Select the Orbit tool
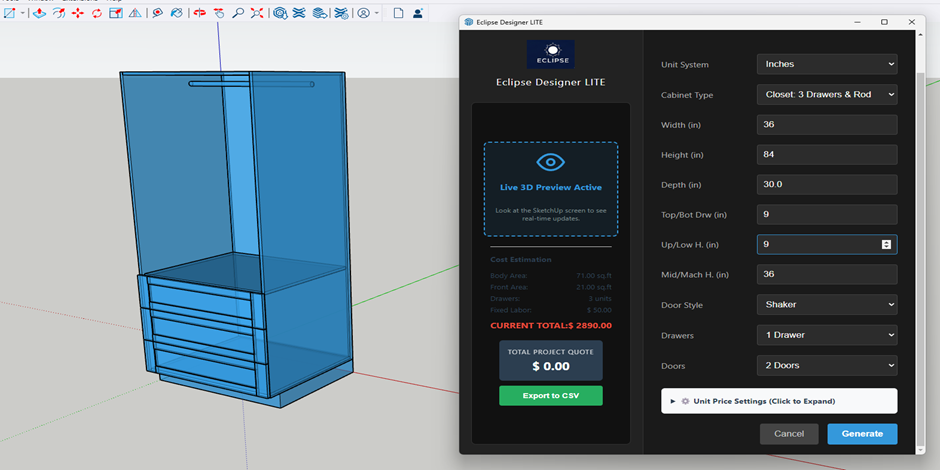This screenshot has width=940, height=470. point(200,13)
